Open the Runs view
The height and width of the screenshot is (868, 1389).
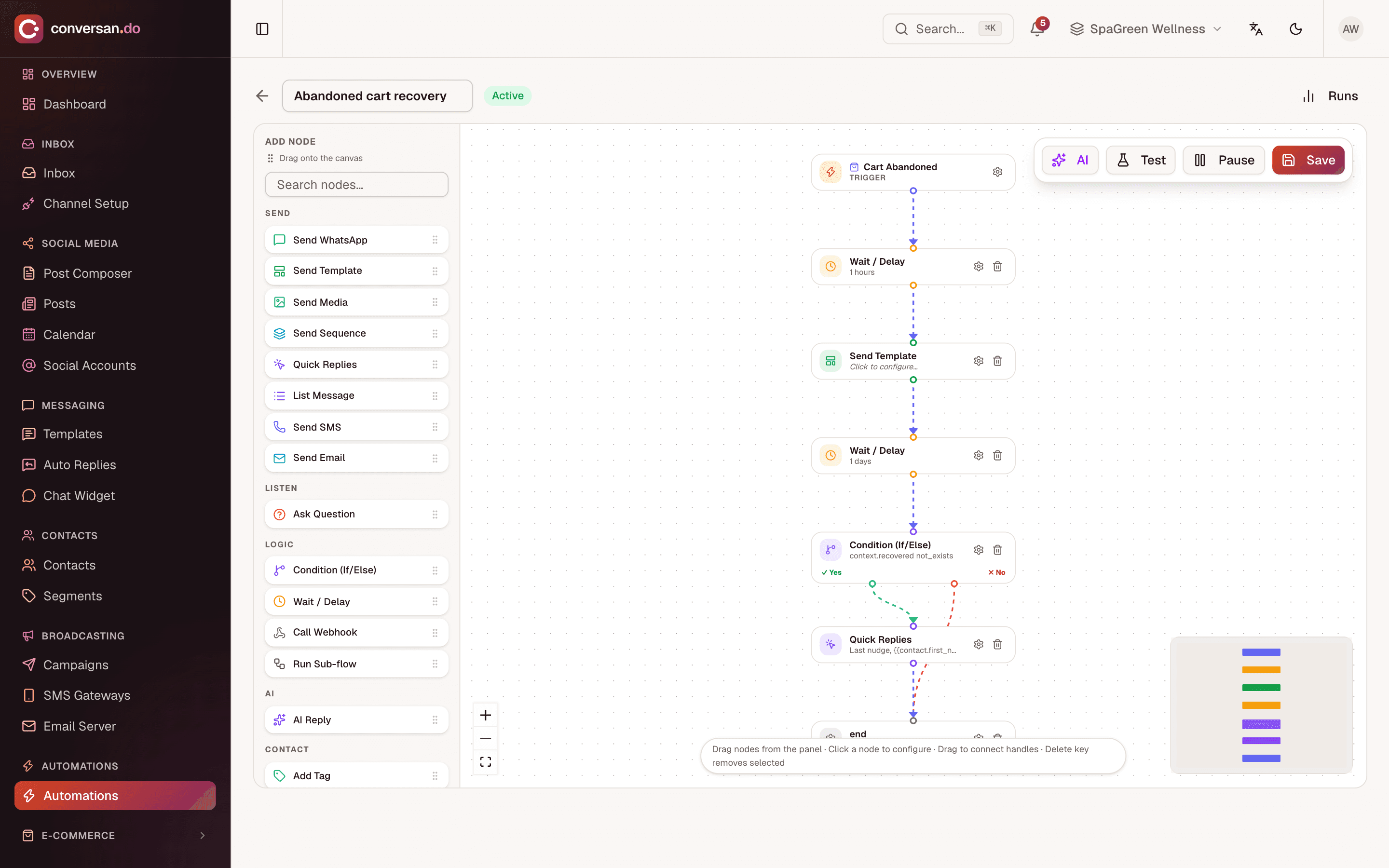tap(1330, 96)
